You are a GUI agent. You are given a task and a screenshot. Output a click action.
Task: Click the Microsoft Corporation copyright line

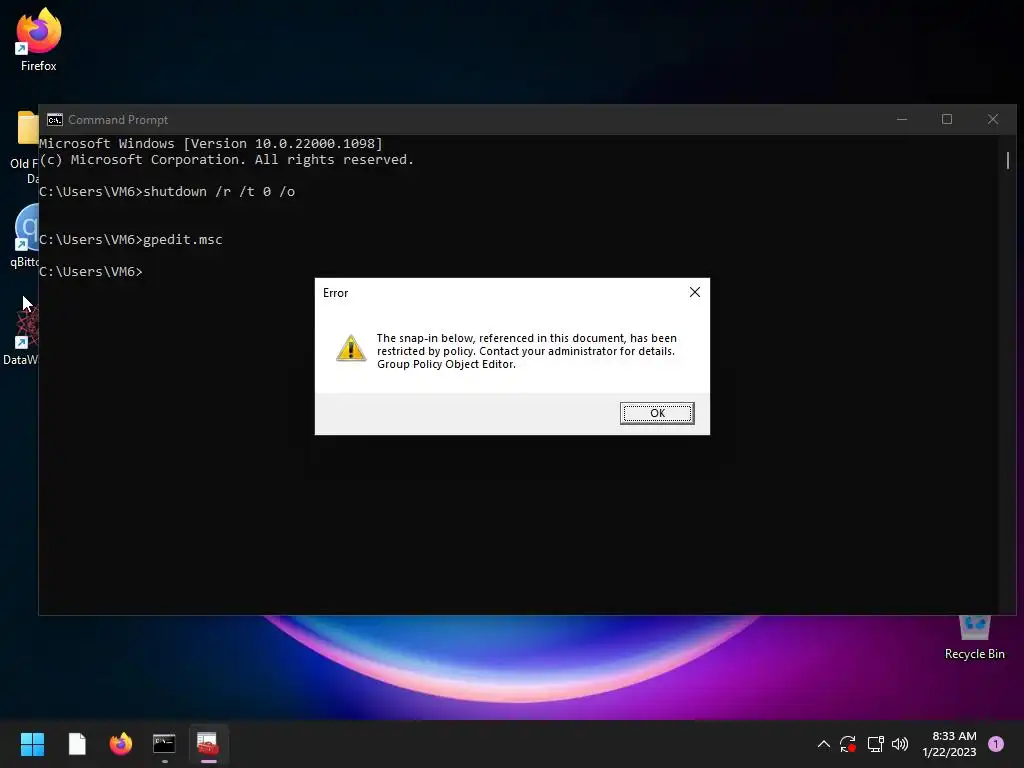(x=227, y=160)
